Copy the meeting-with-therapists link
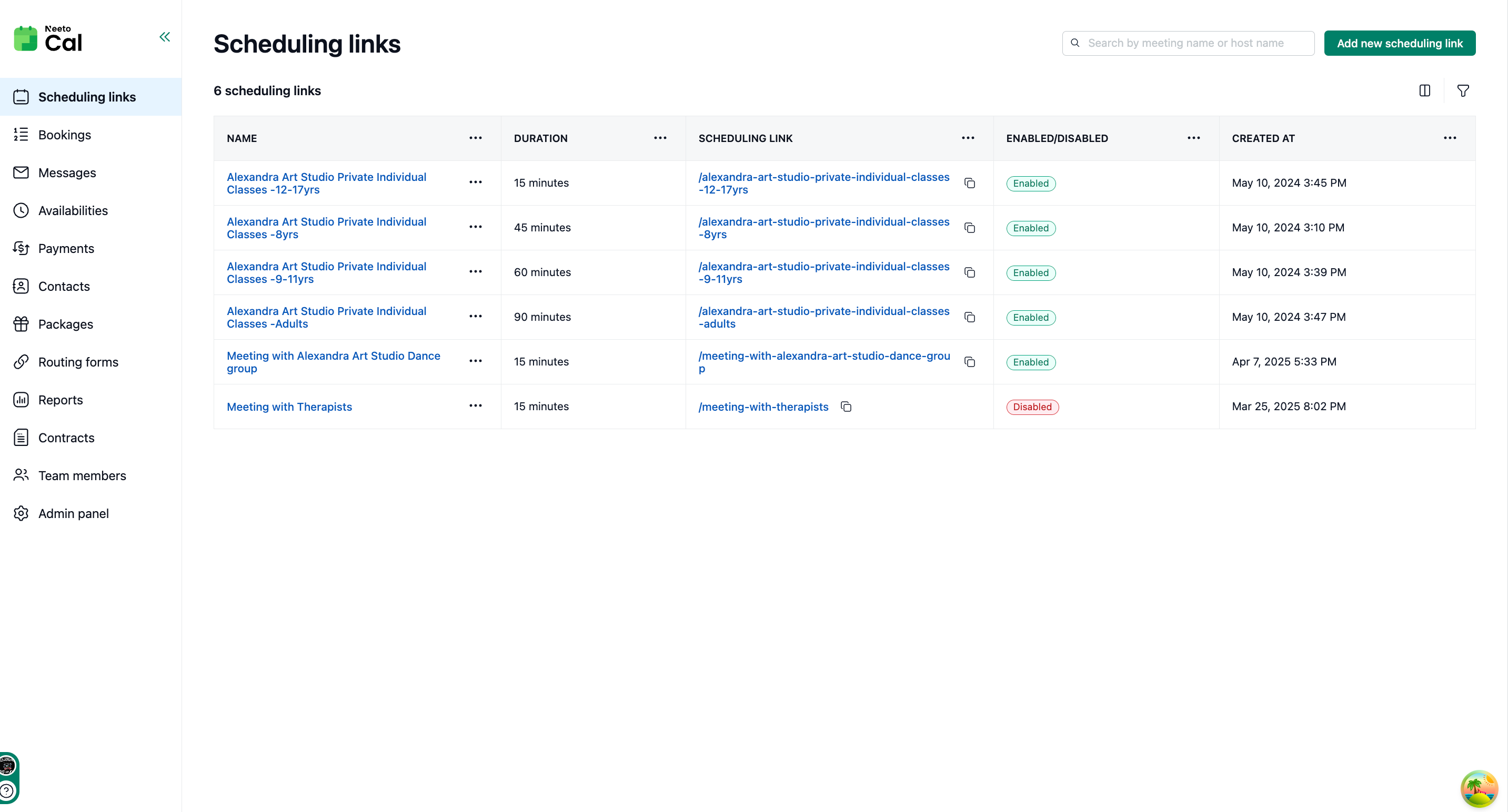1508x812 pixels. click(x=846, y=407)
